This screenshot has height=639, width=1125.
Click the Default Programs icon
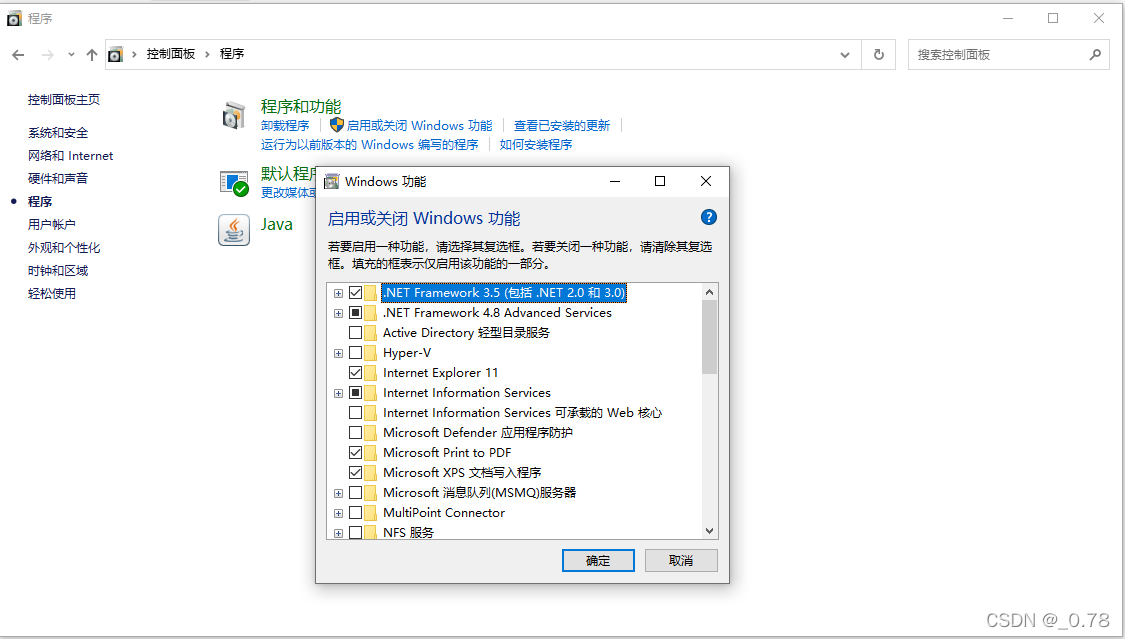234,183
